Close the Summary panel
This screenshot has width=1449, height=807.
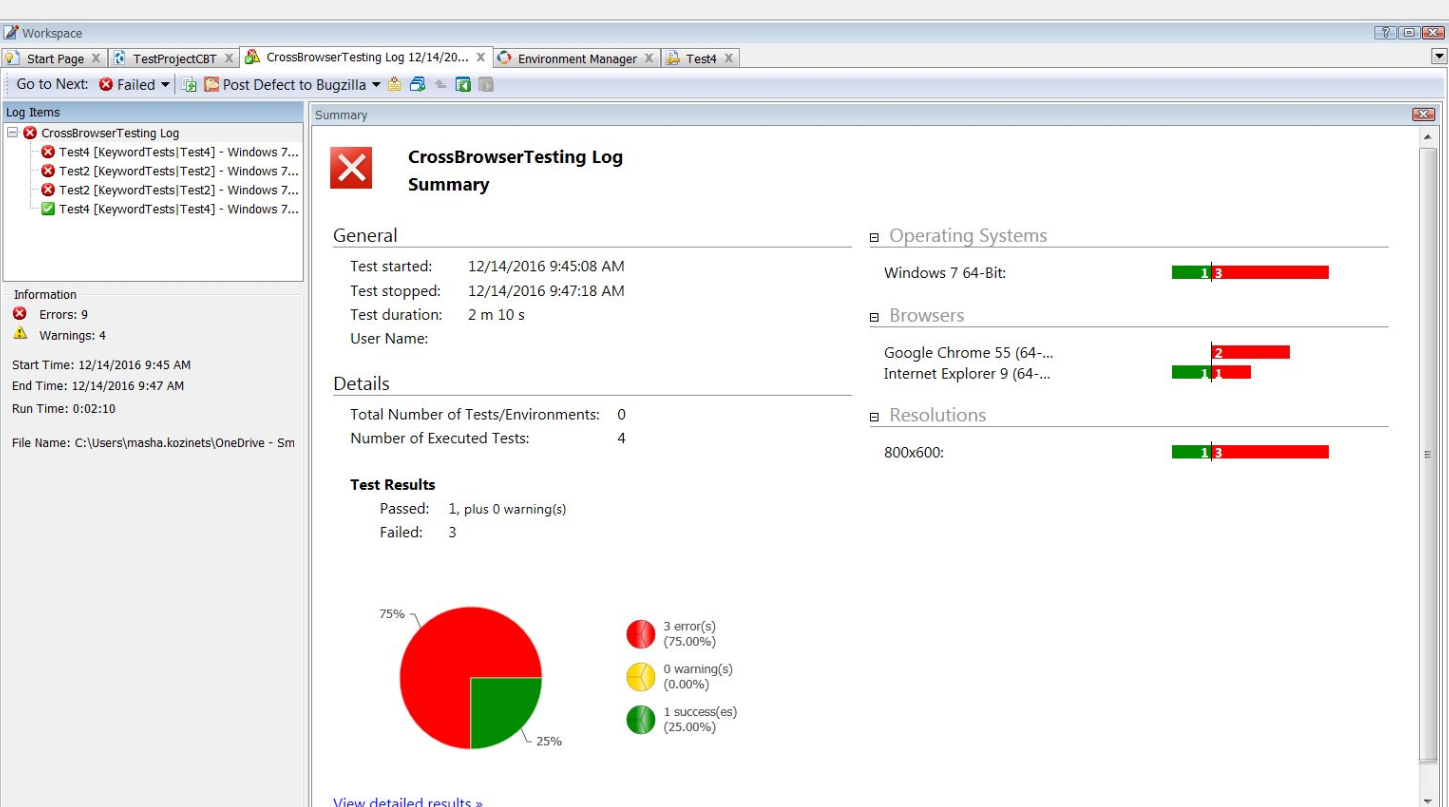[x=1423, y=115]
